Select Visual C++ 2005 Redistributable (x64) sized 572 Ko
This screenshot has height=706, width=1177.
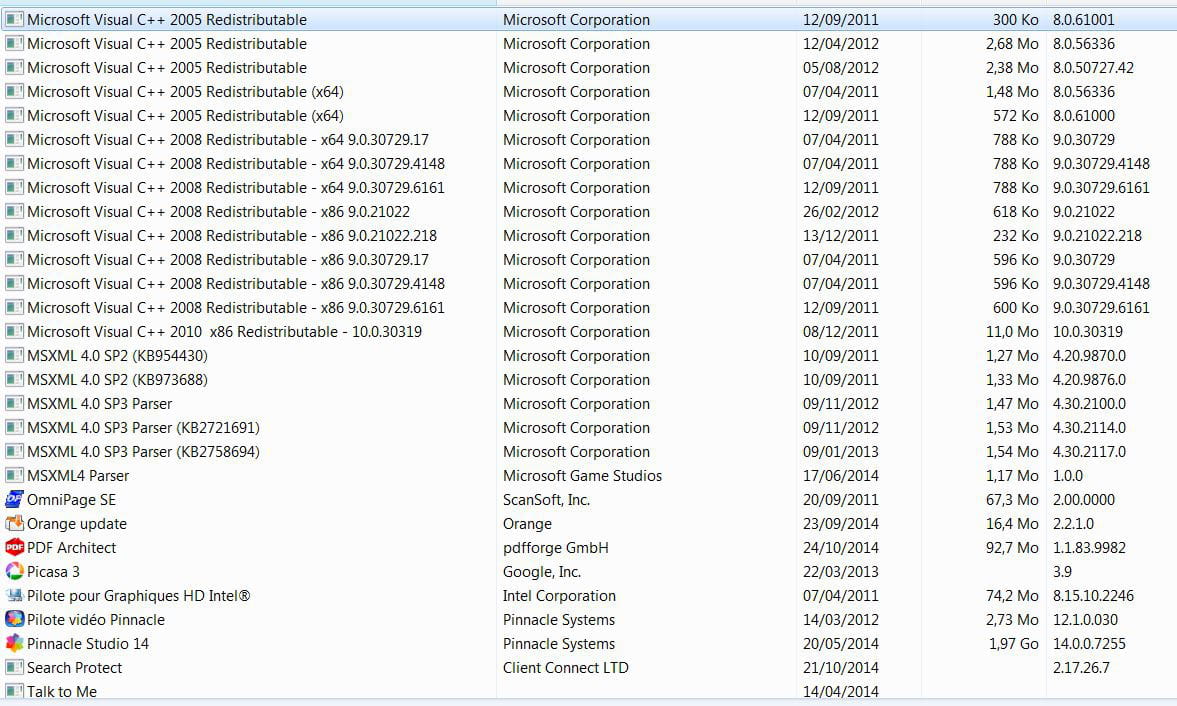(x=588, y=116)
